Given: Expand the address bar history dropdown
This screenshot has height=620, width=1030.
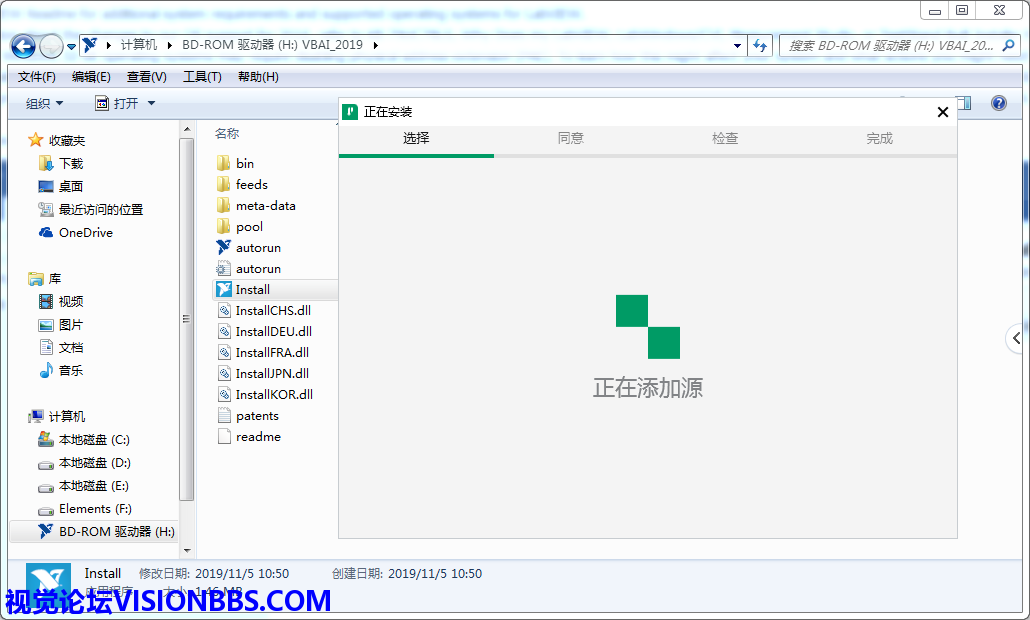Looking at the screenshot, I should click(737, 46).
